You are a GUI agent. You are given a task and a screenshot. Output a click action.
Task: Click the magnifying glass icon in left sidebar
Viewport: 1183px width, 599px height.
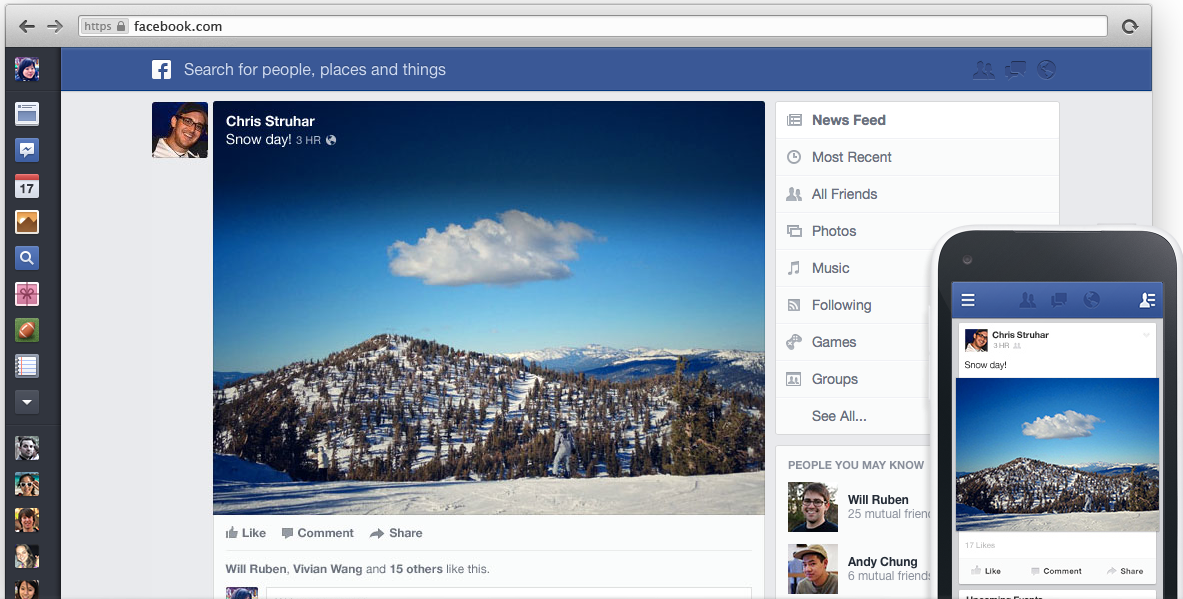(27, 258)
